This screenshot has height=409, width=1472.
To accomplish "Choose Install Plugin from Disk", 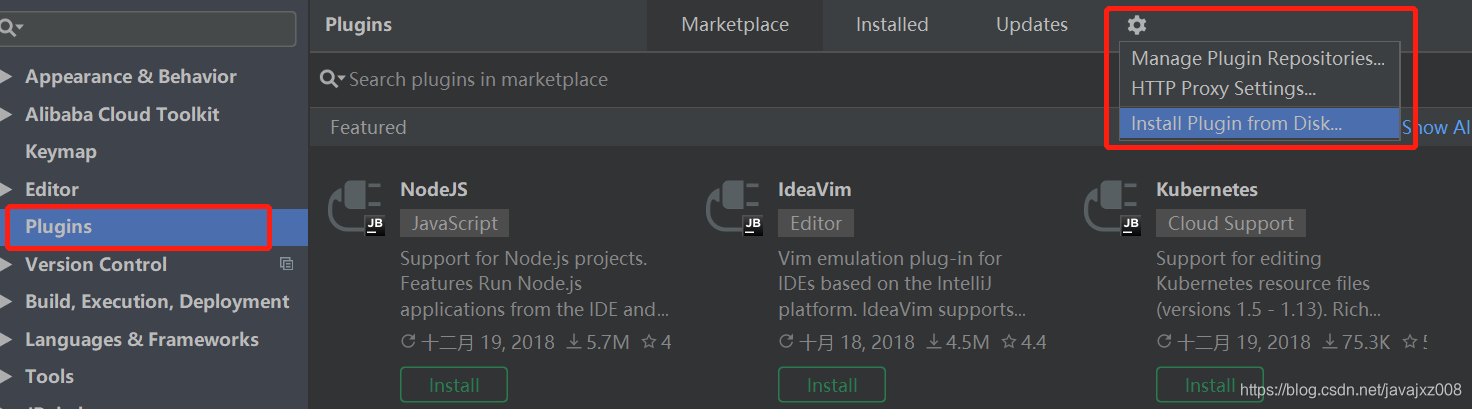I will tap(1258, 124).
